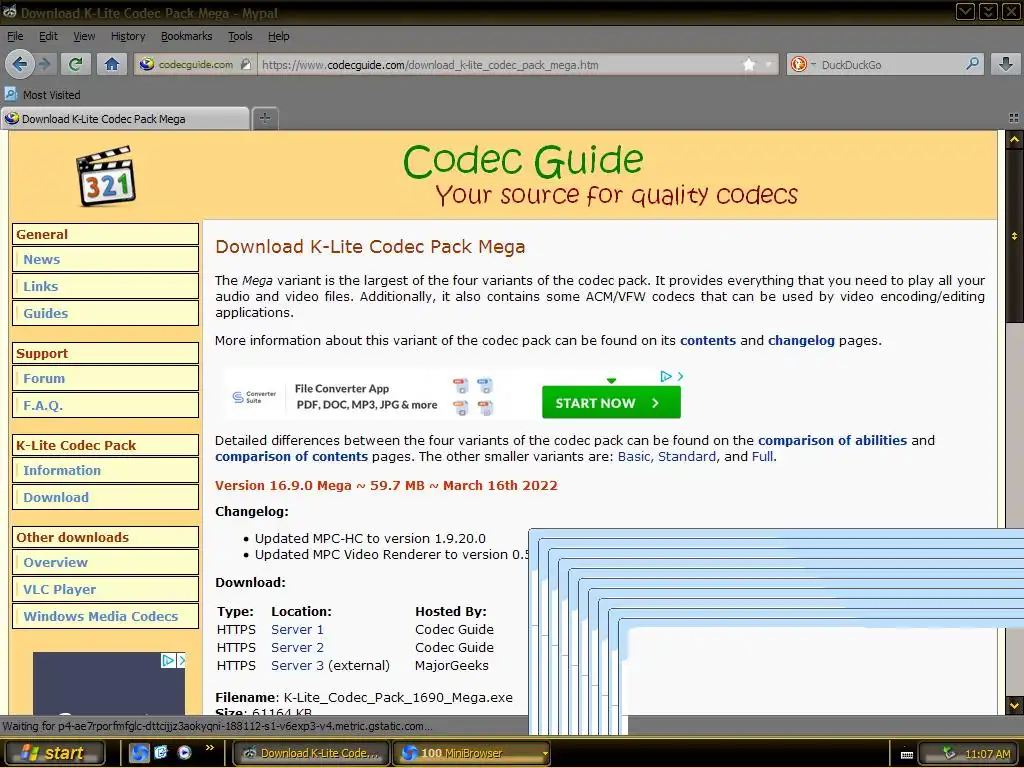Open the Help menu

tap(279, 36)
